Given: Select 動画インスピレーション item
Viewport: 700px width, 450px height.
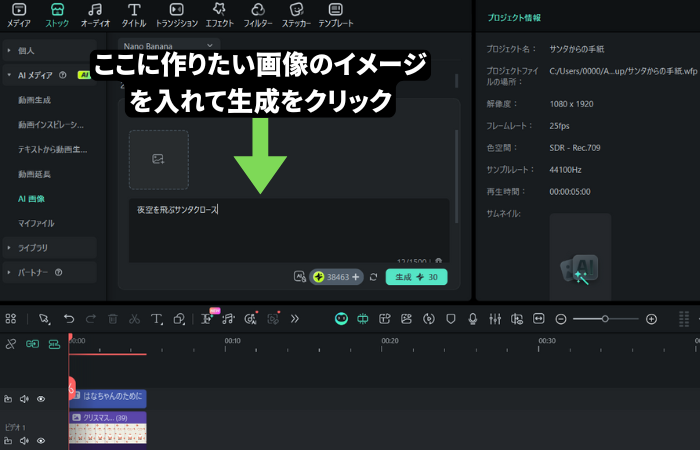Looking at the screenshot, I should pos(50,125).
